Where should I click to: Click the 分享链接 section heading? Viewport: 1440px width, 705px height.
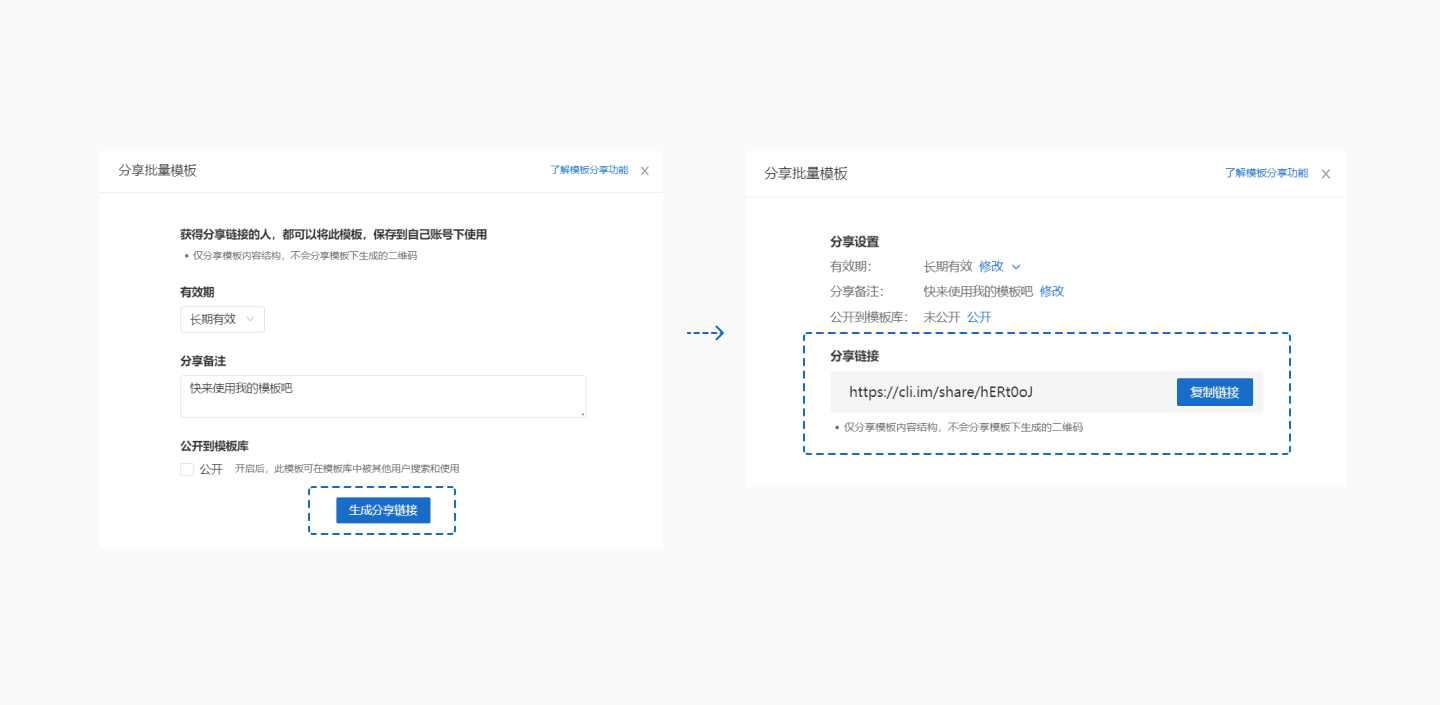tap(854, 356)
